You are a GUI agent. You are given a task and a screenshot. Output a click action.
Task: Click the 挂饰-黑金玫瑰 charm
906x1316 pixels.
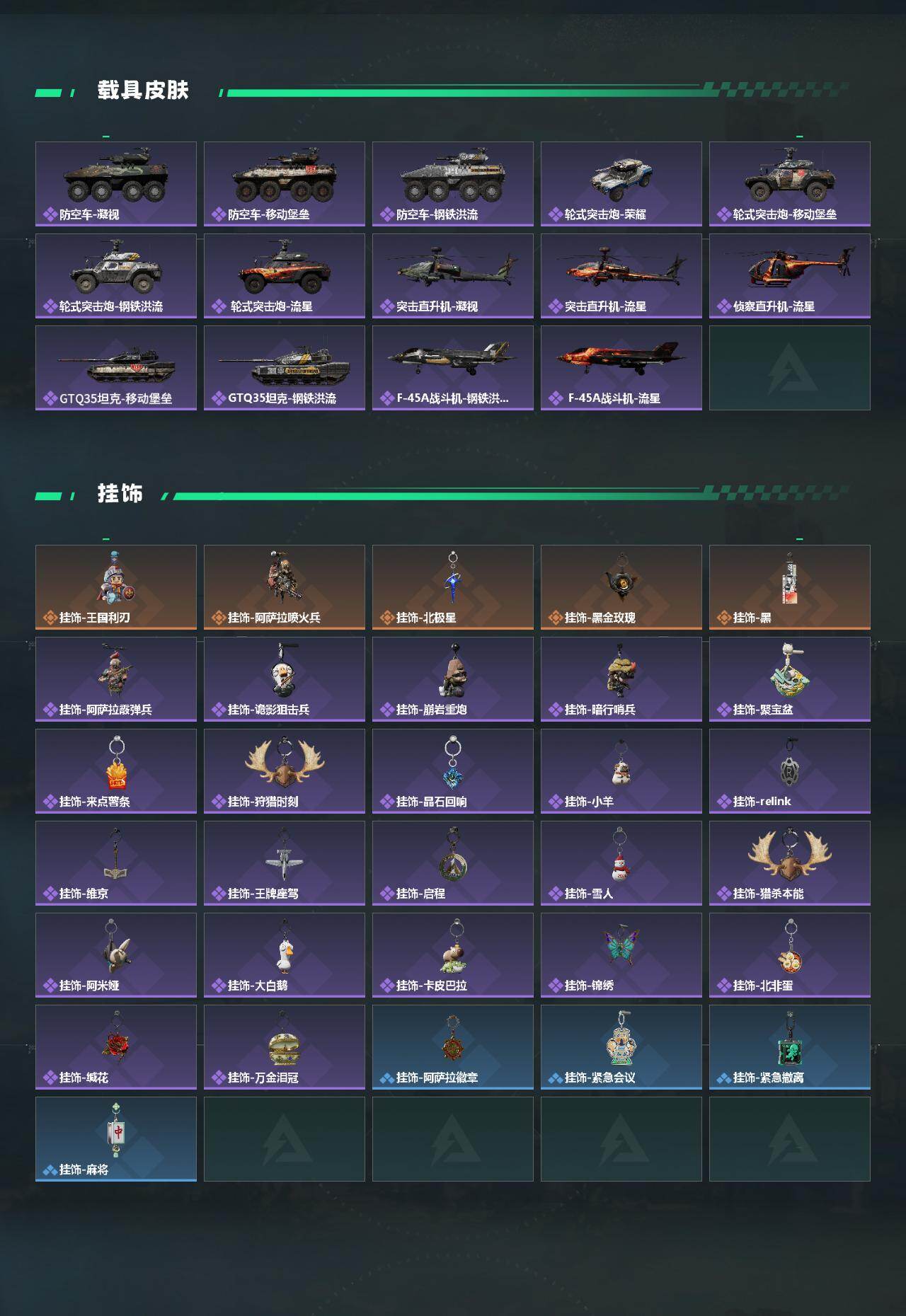pos(621,587)
